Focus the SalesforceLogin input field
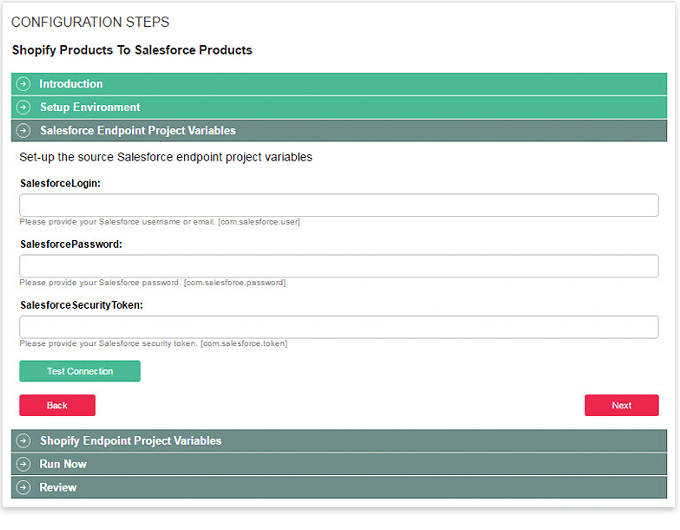The height and width of the screenshot is (530, 680). [339, 205]
